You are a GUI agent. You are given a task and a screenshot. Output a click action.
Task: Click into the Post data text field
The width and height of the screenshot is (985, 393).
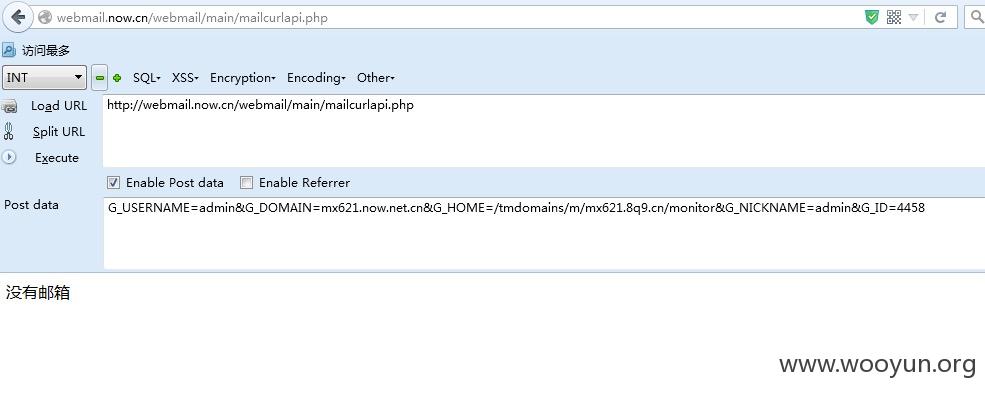point(544,233)
